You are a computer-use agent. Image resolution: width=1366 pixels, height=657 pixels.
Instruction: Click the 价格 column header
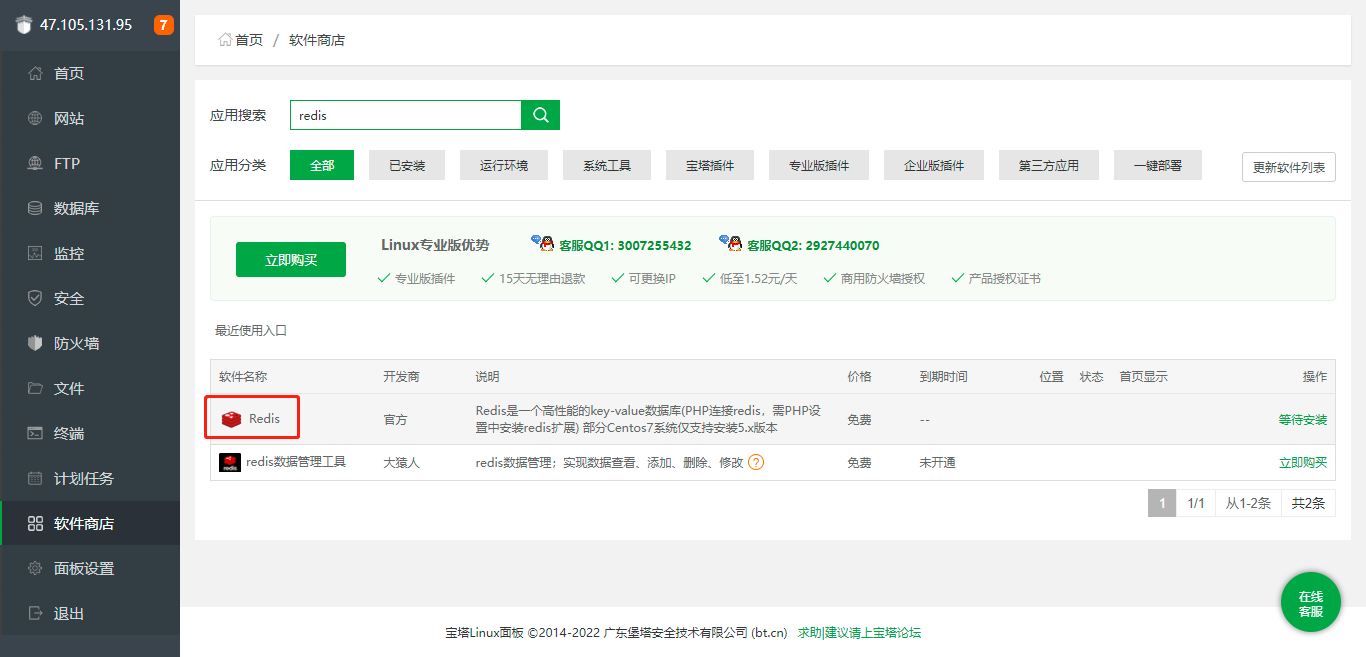(x=859, y=377)
